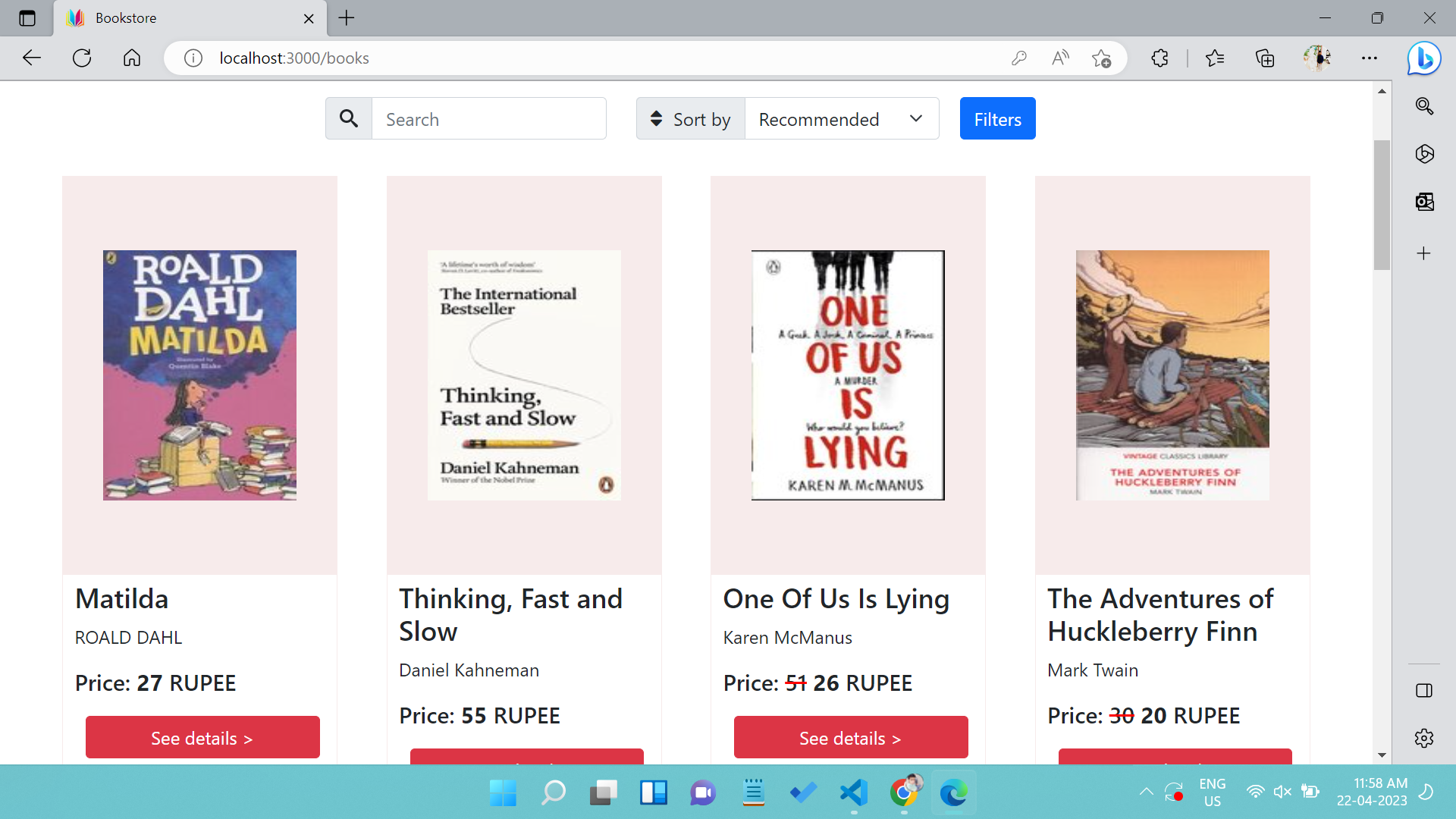Show hidden system tray icons
1456x819 pixels.
click(x=1147, y=791)
